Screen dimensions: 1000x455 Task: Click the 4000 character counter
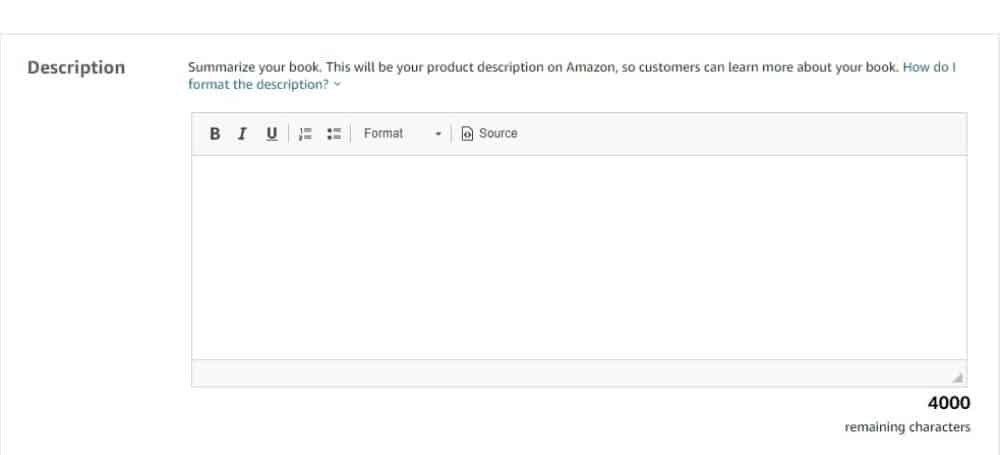pos(949,403)
